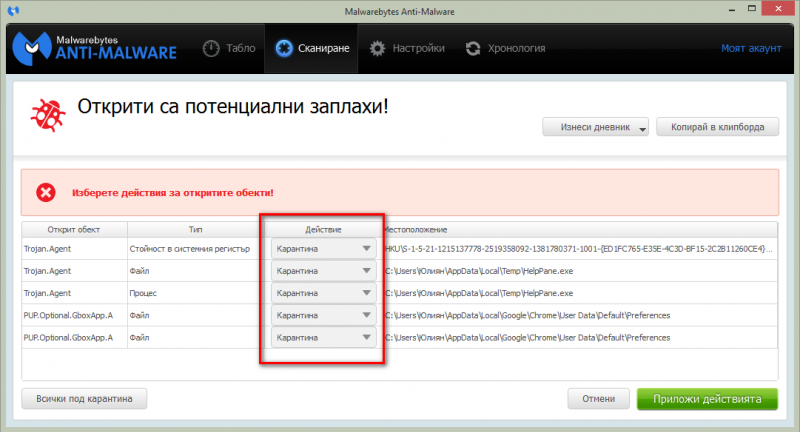Sort by the Открит обект column header
Image resolution: width=800 pixels, height=432 pixels.
click(74, 230)
